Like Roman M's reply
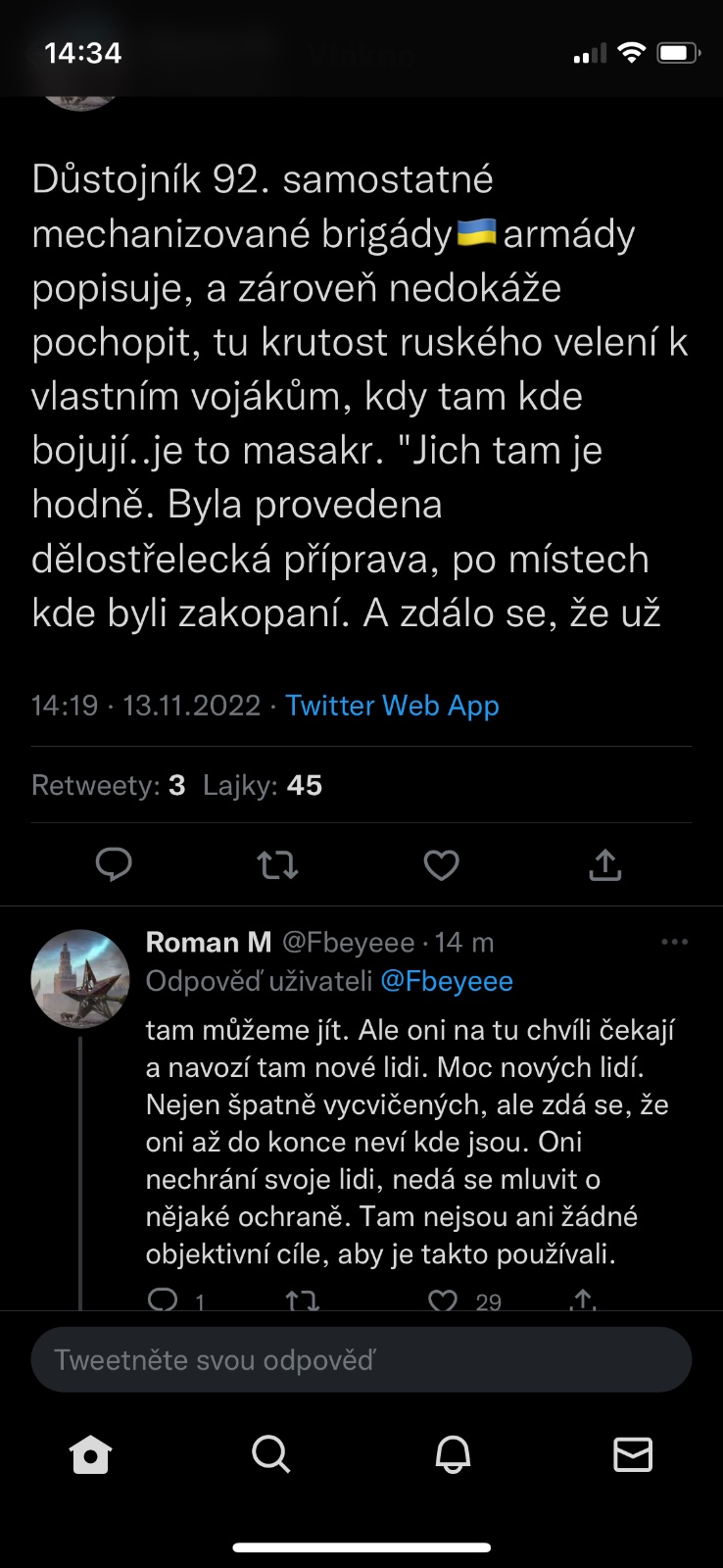723x1568 pixels. click(x=444, y=1299)
